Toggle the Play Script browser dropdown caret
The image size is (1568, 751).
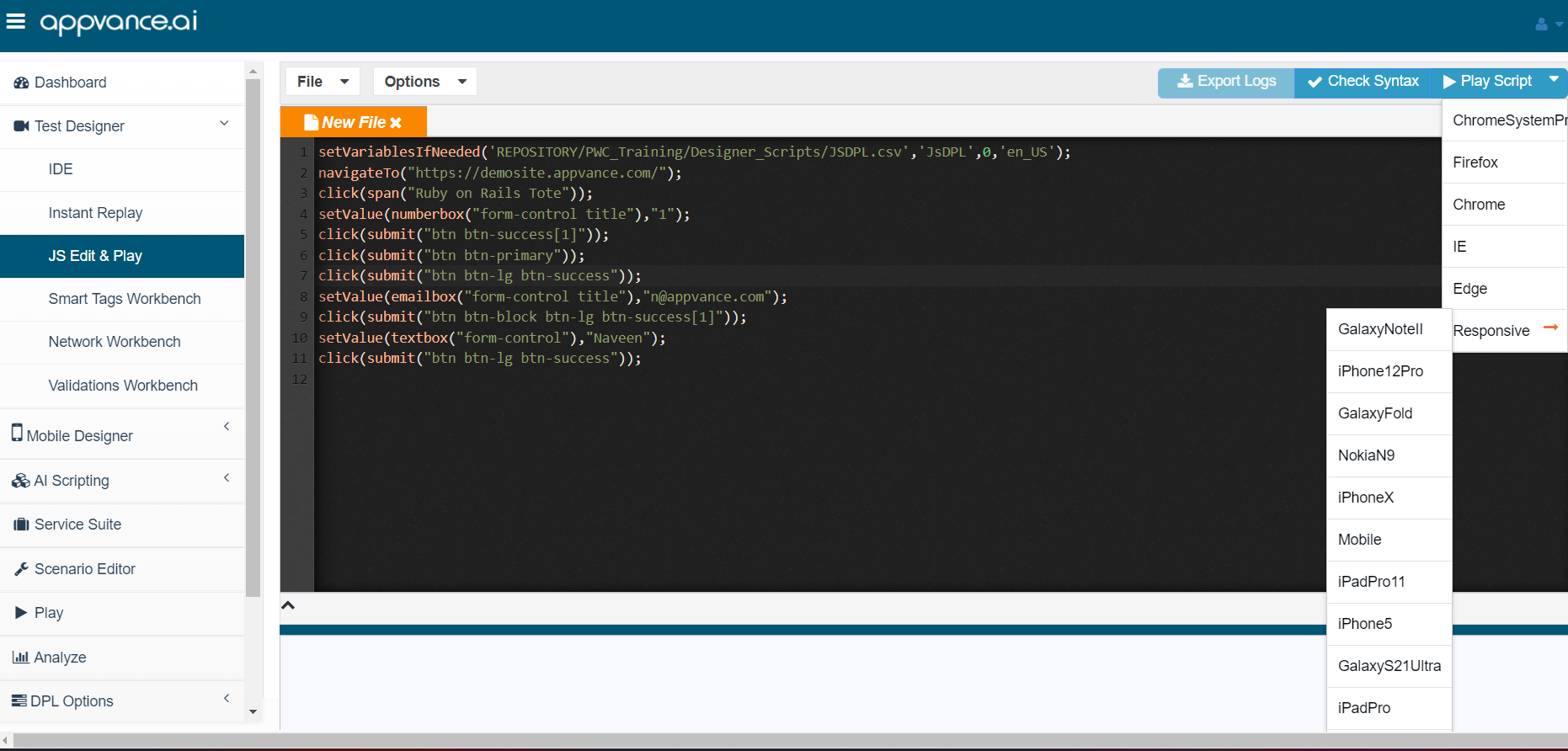pyautogui.click(x=1554, y=79)
